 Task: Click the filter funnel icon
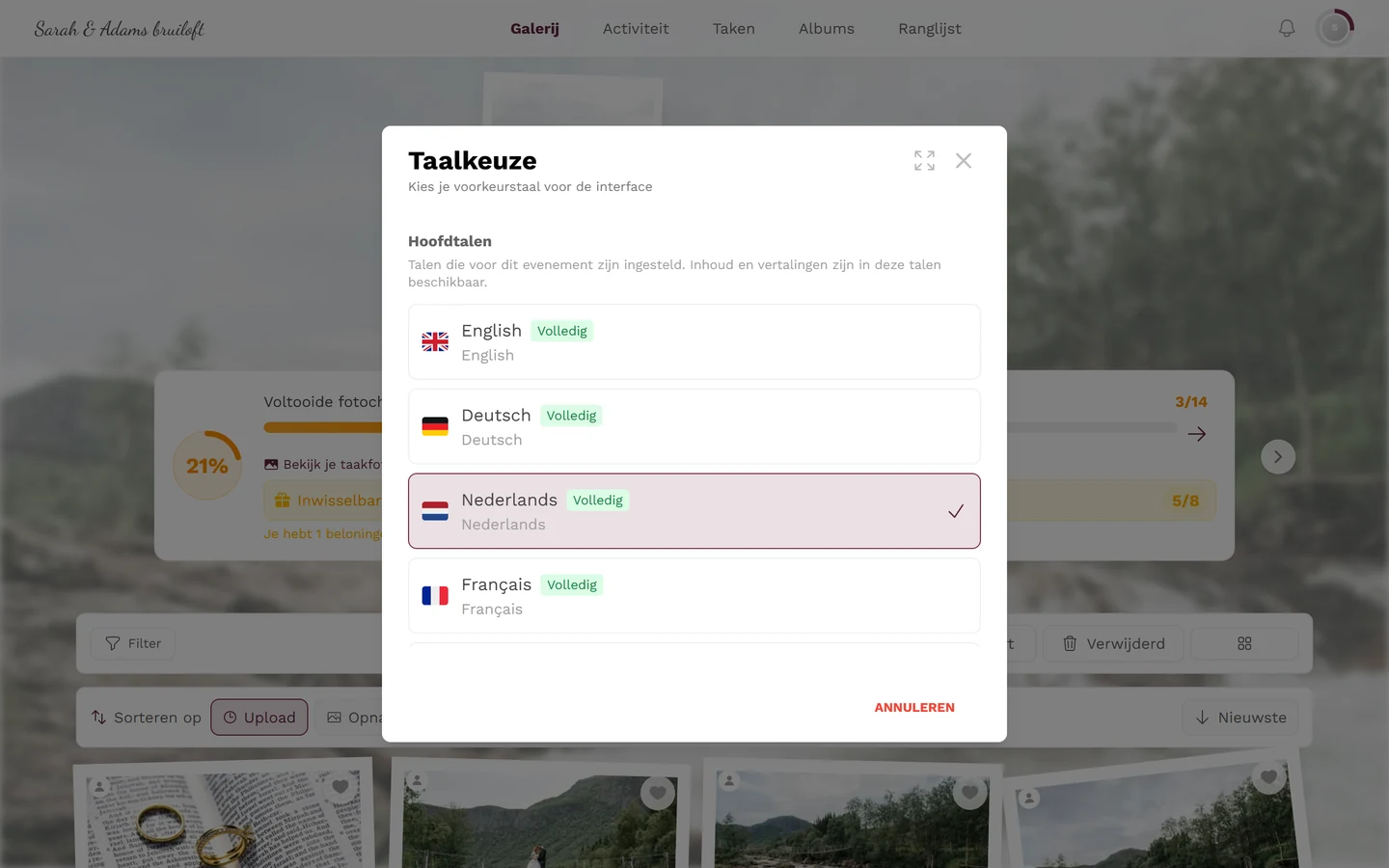coord(113,643)
